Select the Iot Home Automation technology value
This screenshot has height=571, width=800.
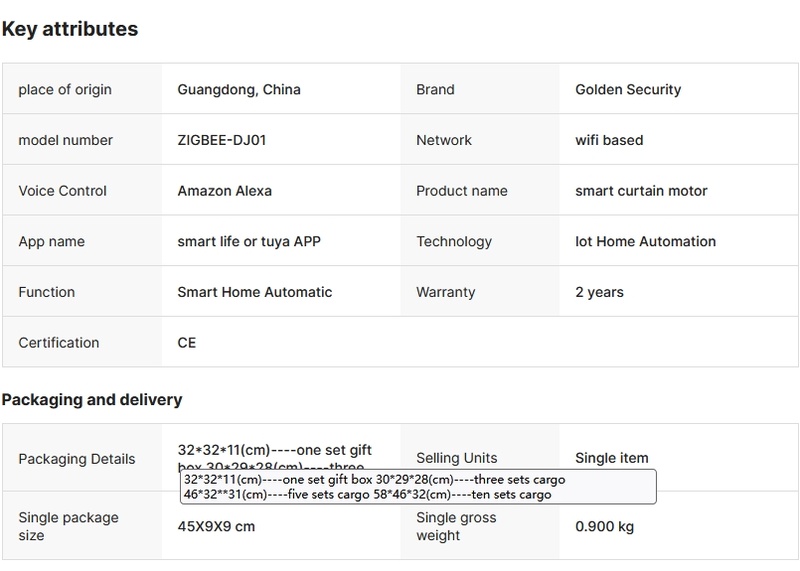(645, 242)
